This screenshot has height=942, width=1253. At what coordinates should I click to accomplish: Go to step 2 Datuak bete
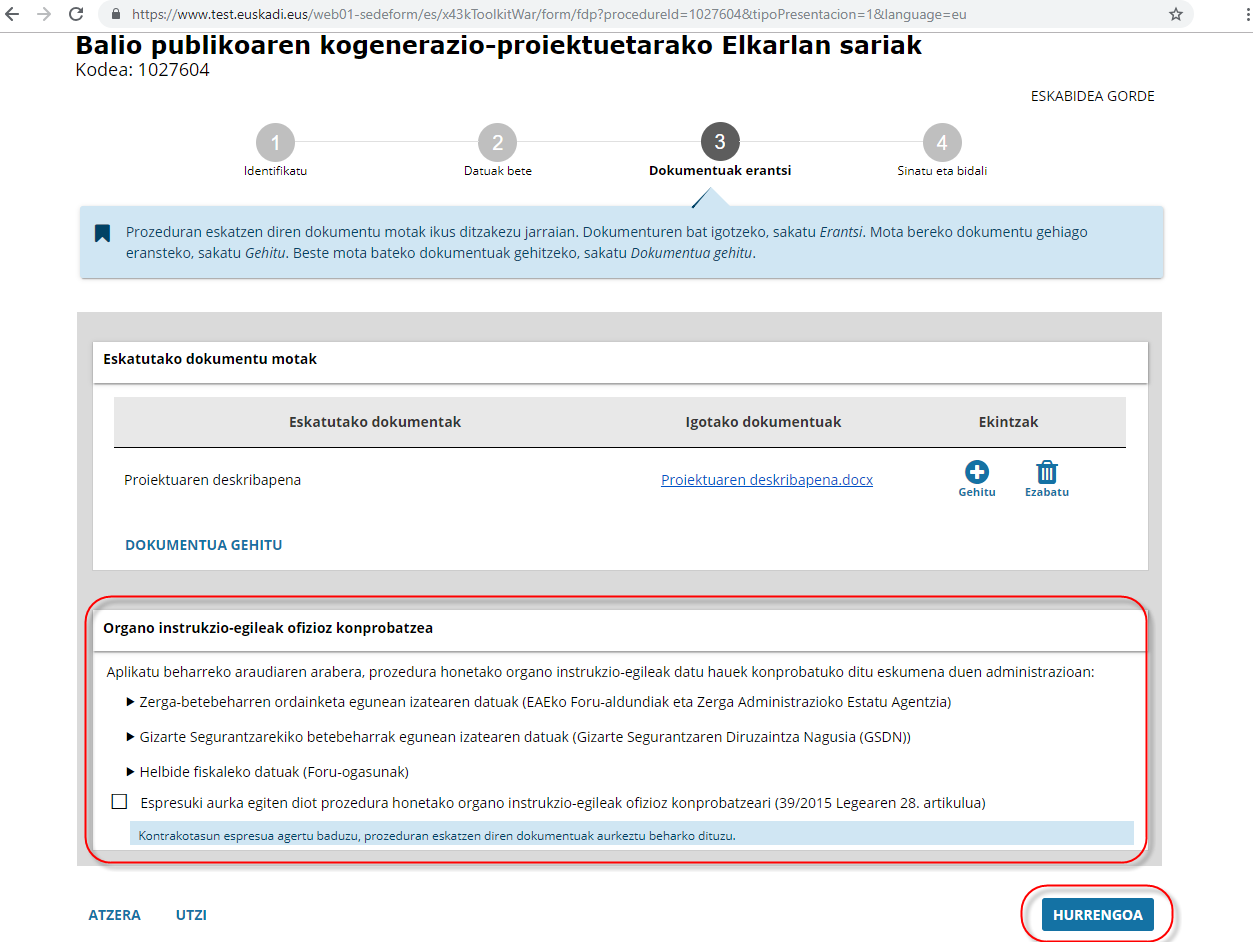pyautogui.click(x=497, y=143)
